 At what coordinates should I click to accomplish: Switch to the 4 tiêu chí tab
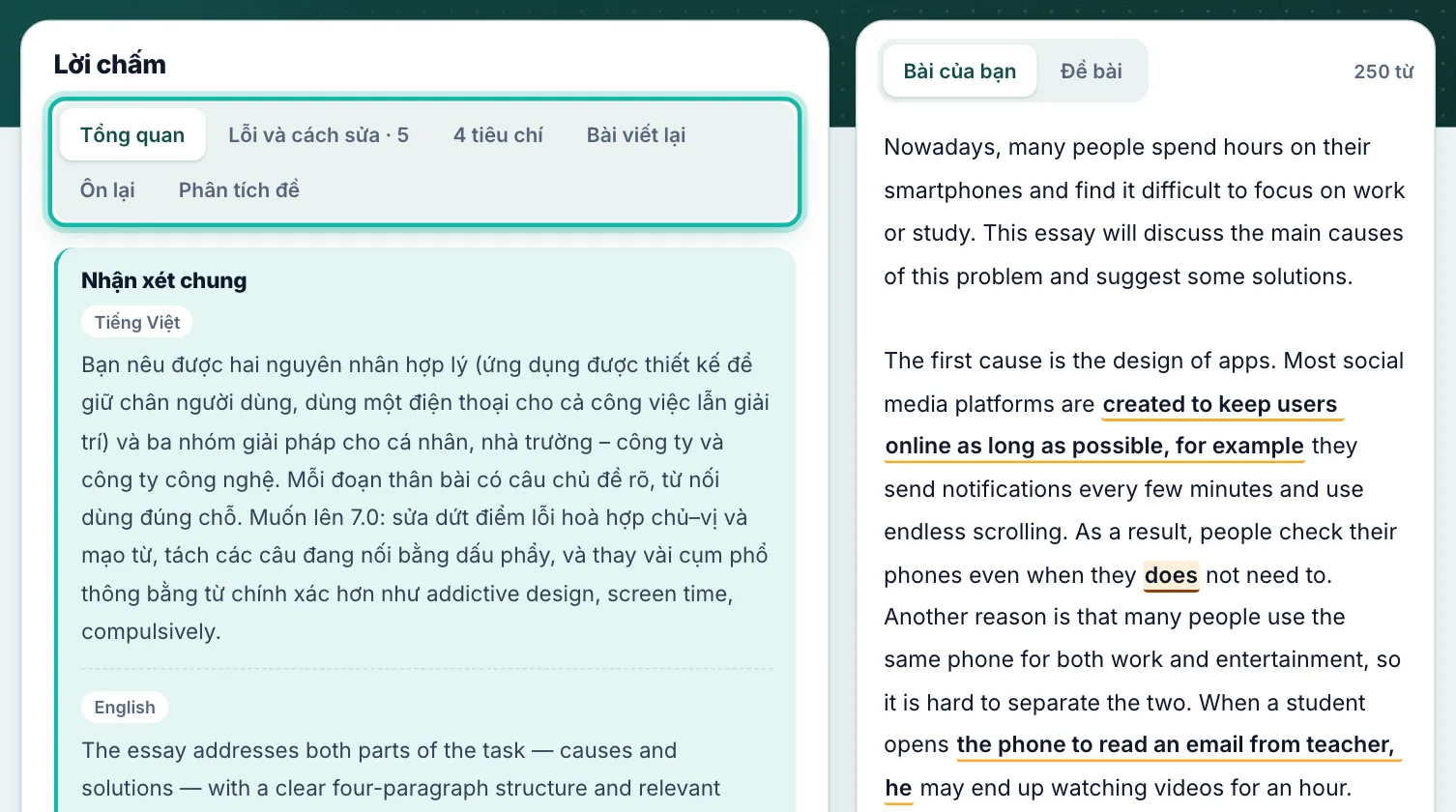[498, 134]
